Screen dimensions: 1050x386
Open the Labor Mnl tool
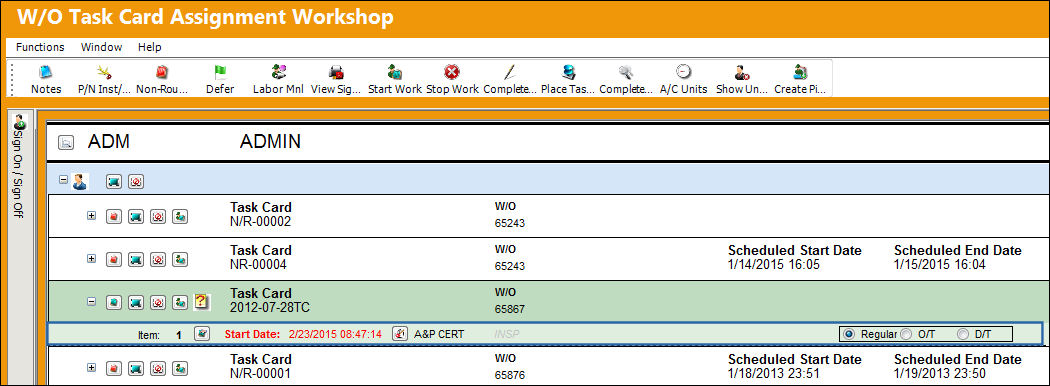click(278, 79)
